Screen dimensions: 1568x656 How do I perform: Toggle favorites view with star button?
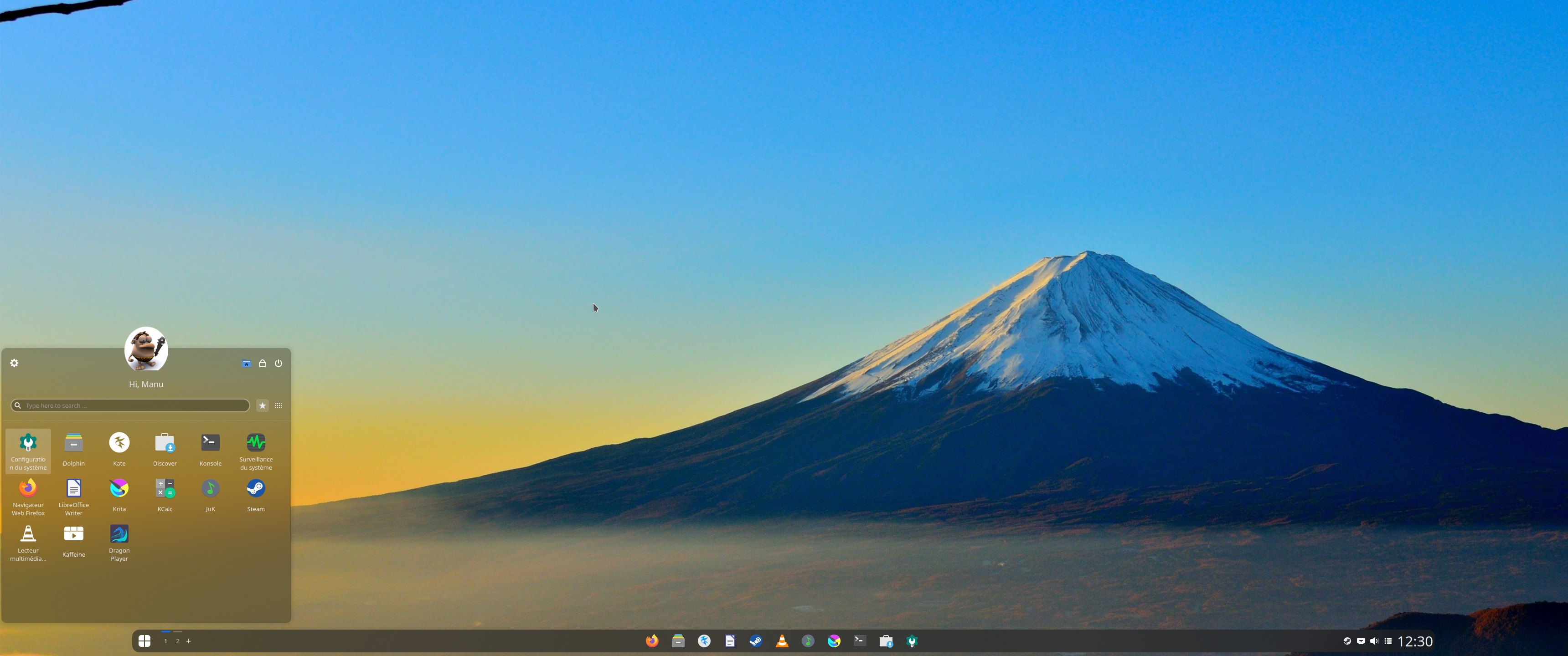pos(263,405)
